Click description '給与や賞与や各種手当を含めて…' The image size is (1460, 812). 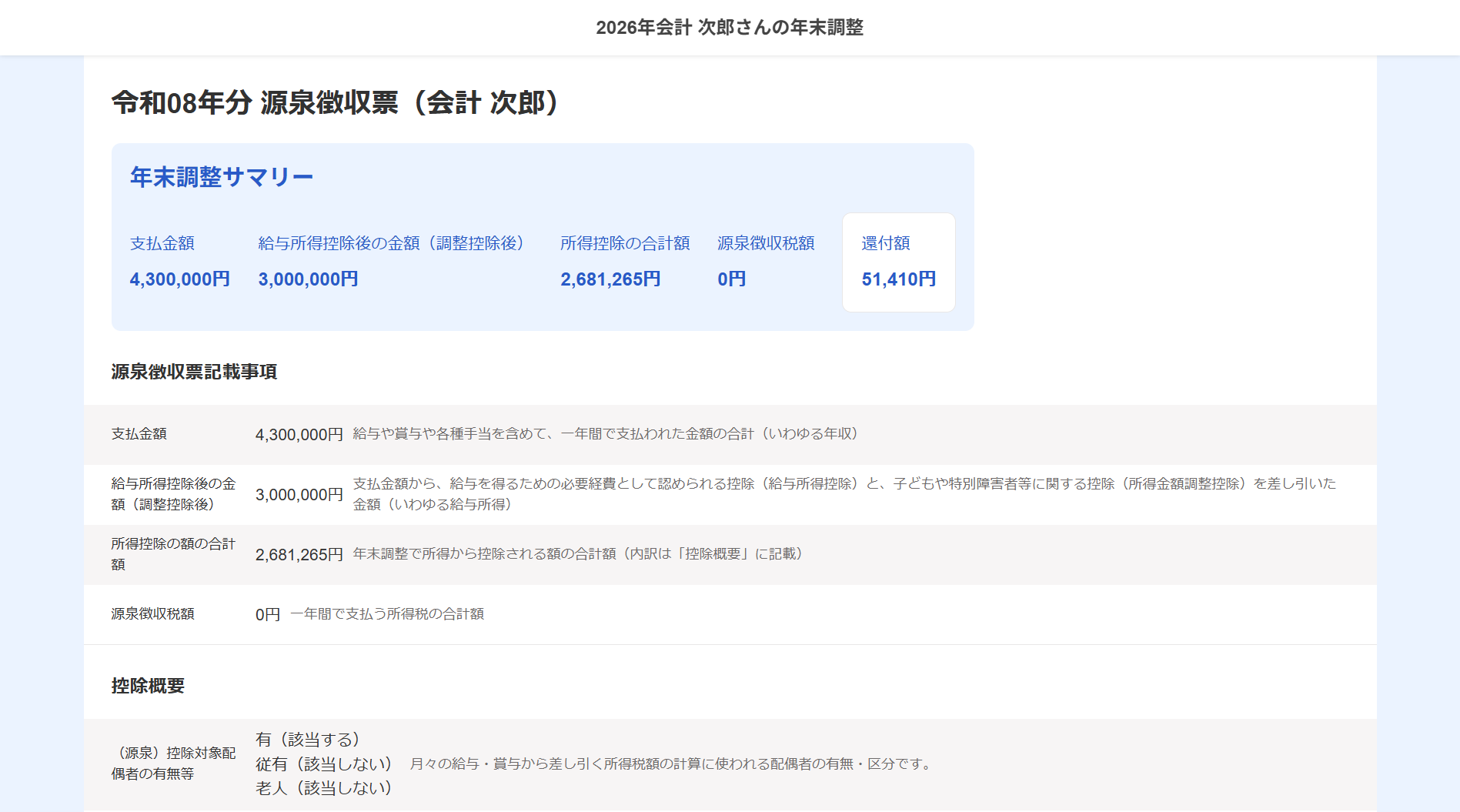click(x=605, y=434)
